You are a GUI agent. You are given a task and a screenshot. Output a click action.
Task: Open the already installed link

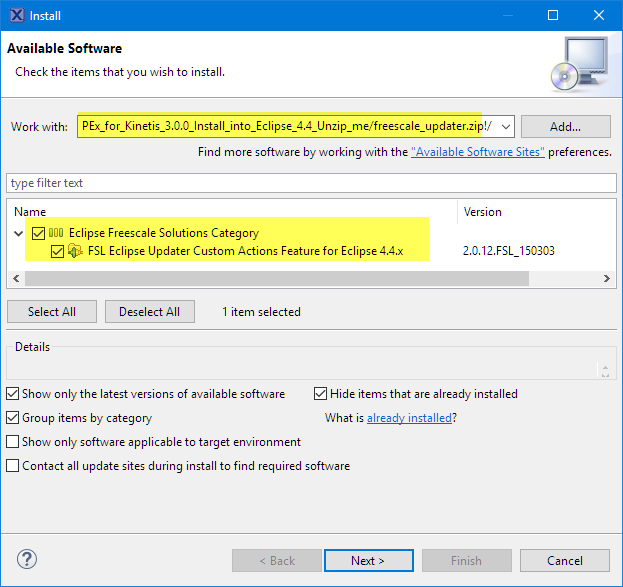pos(409,418)
